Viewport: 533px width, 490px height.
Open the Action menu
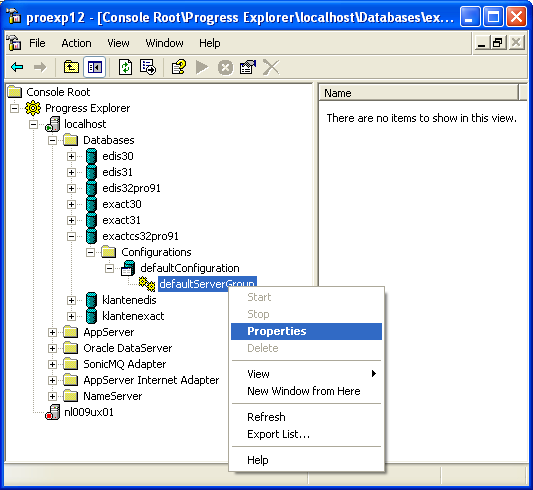[x=76, y=43]
